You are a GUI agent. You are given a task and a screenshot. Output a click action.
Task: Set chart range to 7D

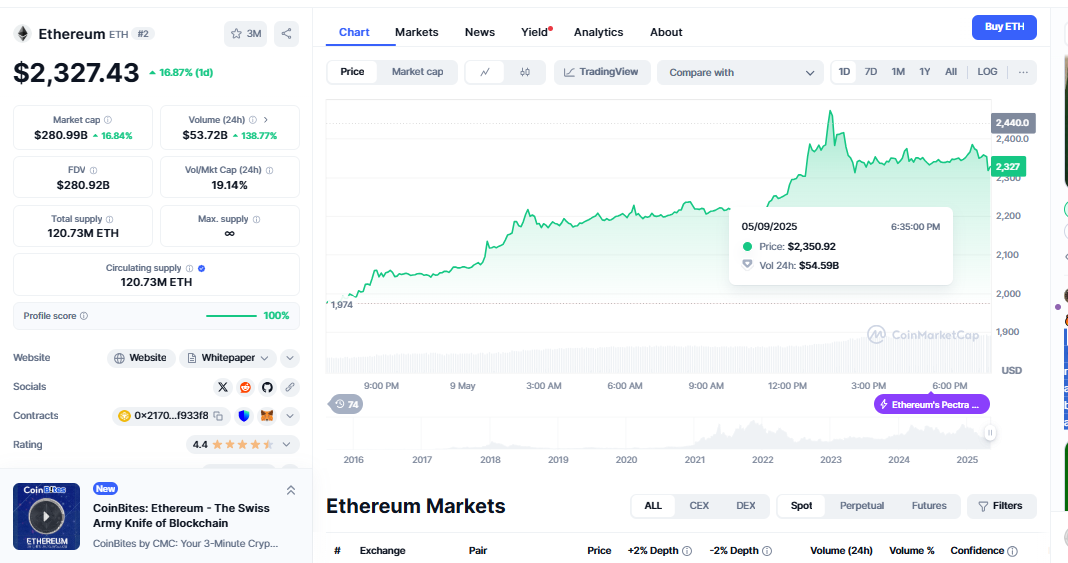tap(870, 72)
